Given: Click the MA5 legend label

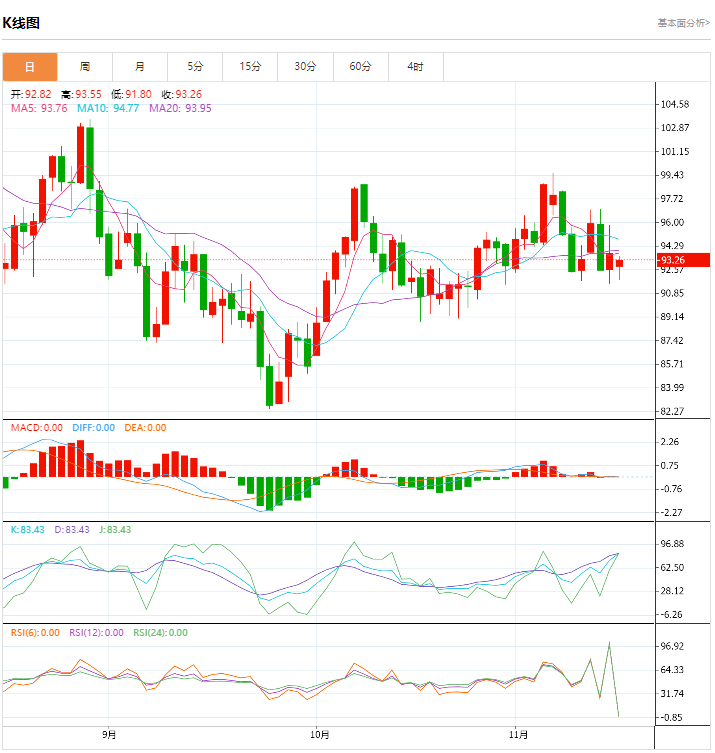Looking at the screenshot, I should click(39, 108).
